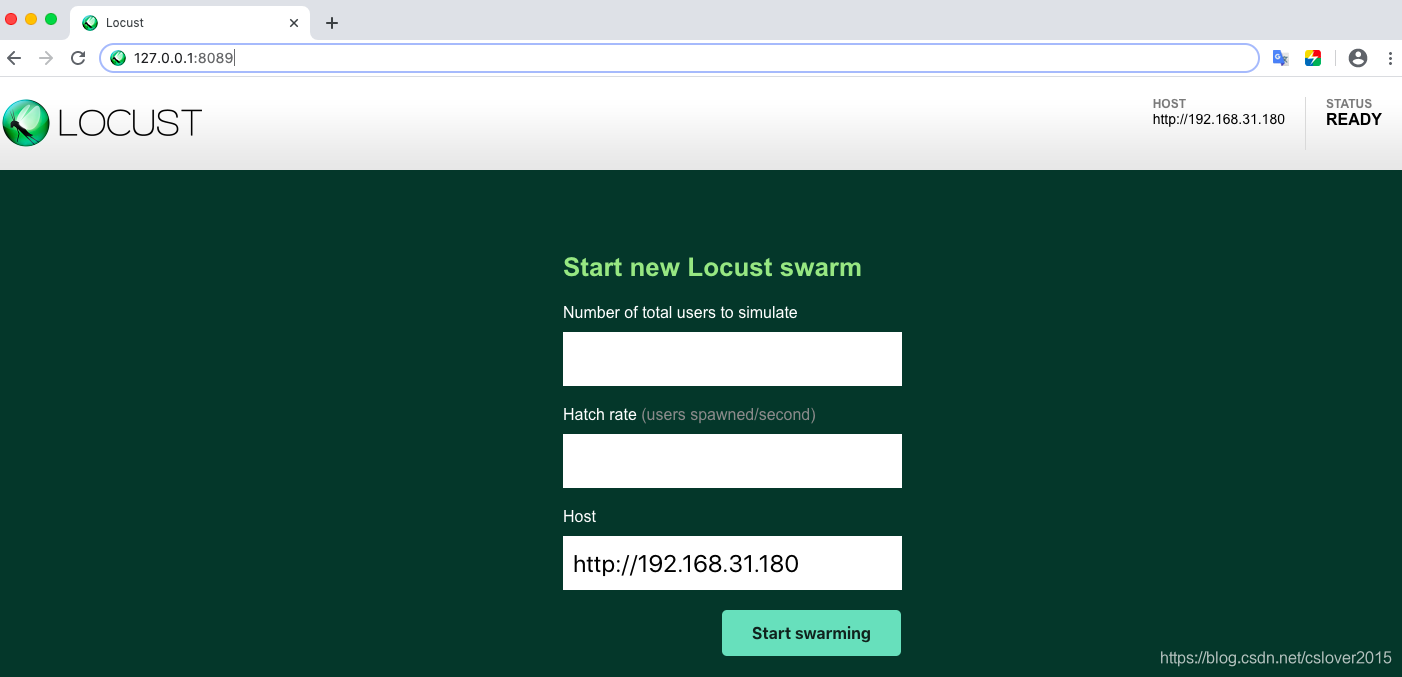Click the READY status text

coord(1353,119)
